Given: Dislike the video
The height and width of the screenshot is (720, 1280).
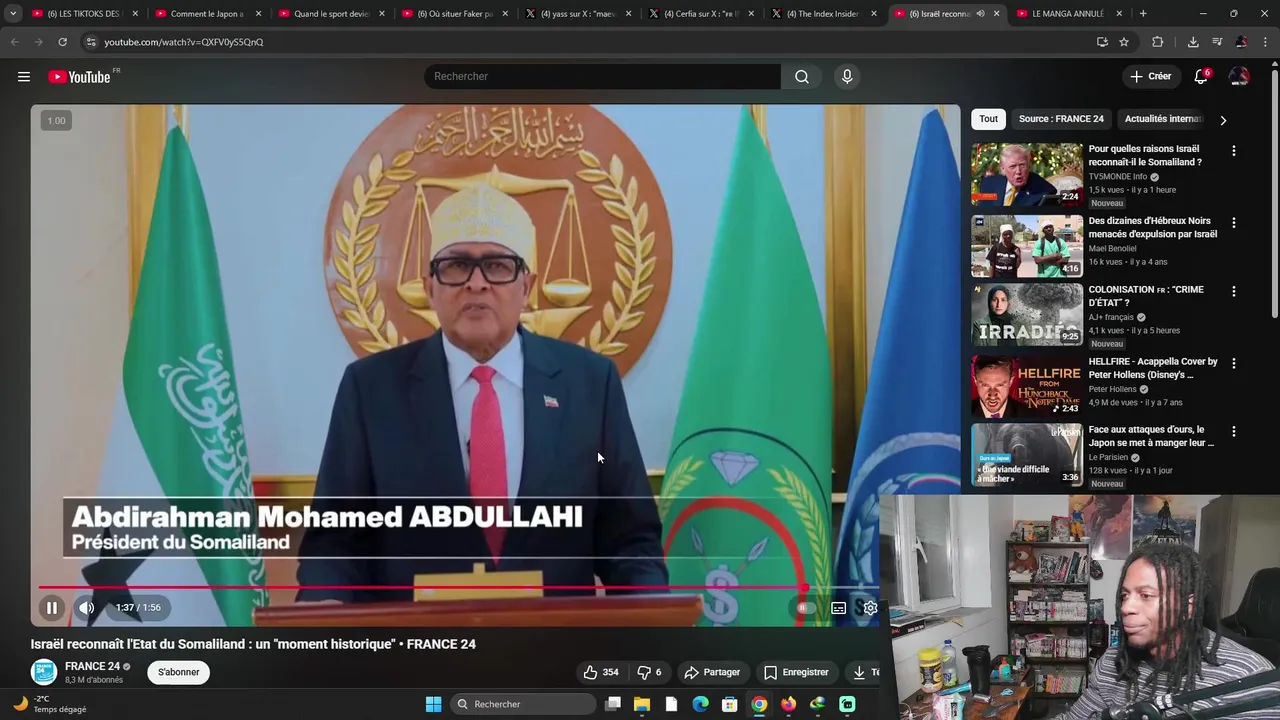Looking at the screenshot, I should tap(650, 672).
